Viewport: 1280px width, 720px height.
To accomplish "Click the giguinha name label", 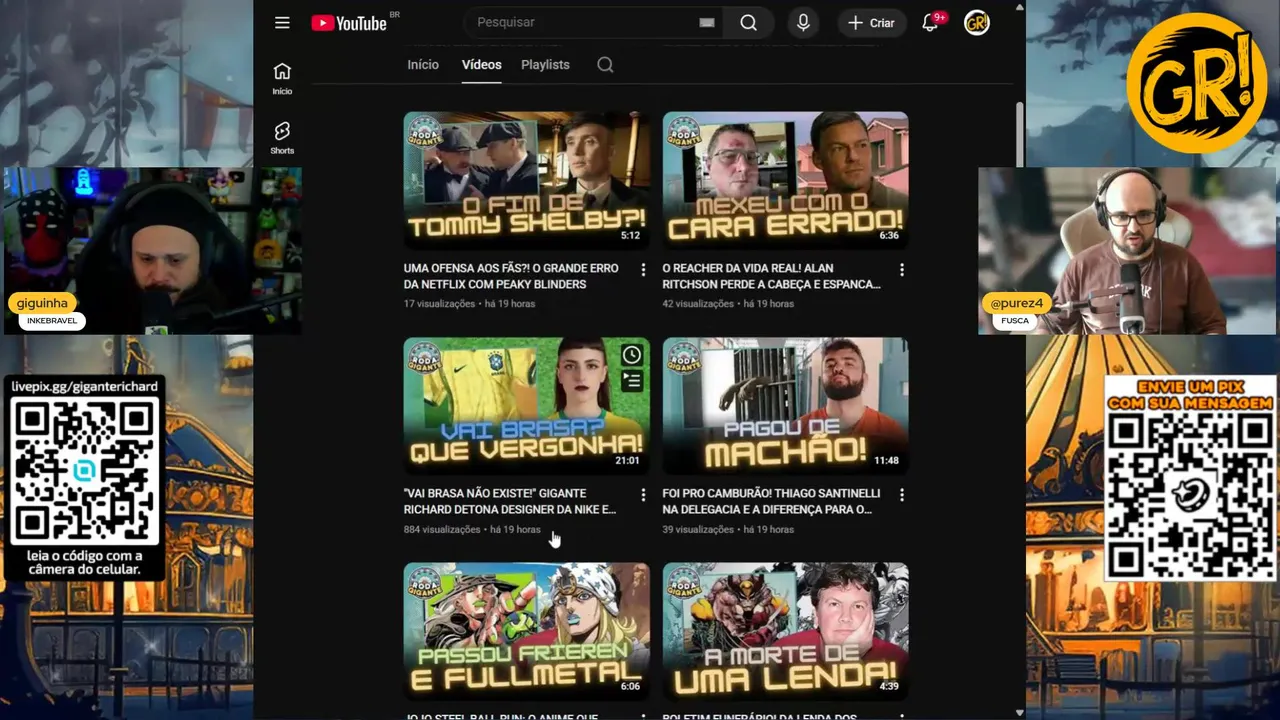I will [42, 303].
